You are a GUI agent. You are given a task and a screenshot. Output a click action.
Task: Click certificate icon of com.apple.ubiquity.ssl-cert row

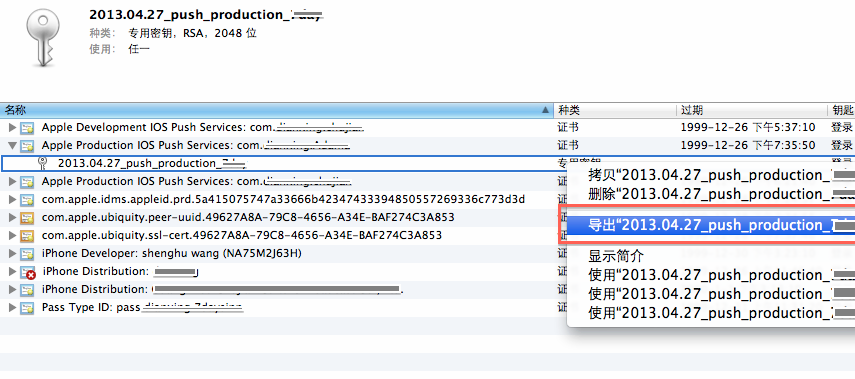27,236
